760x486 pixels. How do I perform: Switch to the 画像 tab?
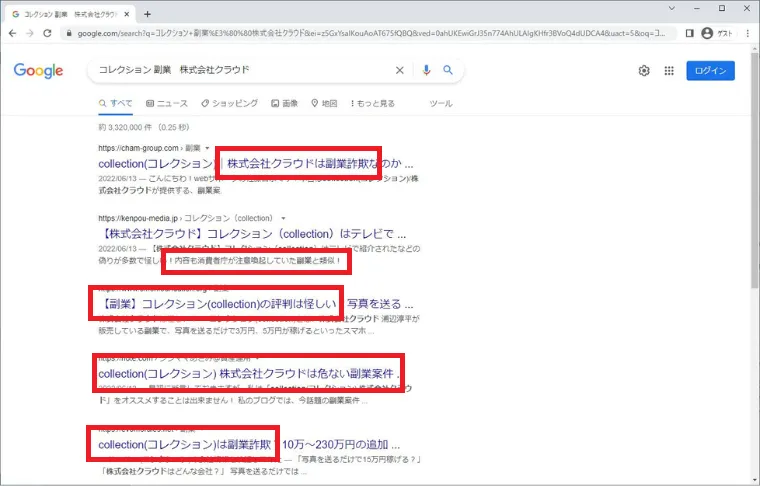285,103
